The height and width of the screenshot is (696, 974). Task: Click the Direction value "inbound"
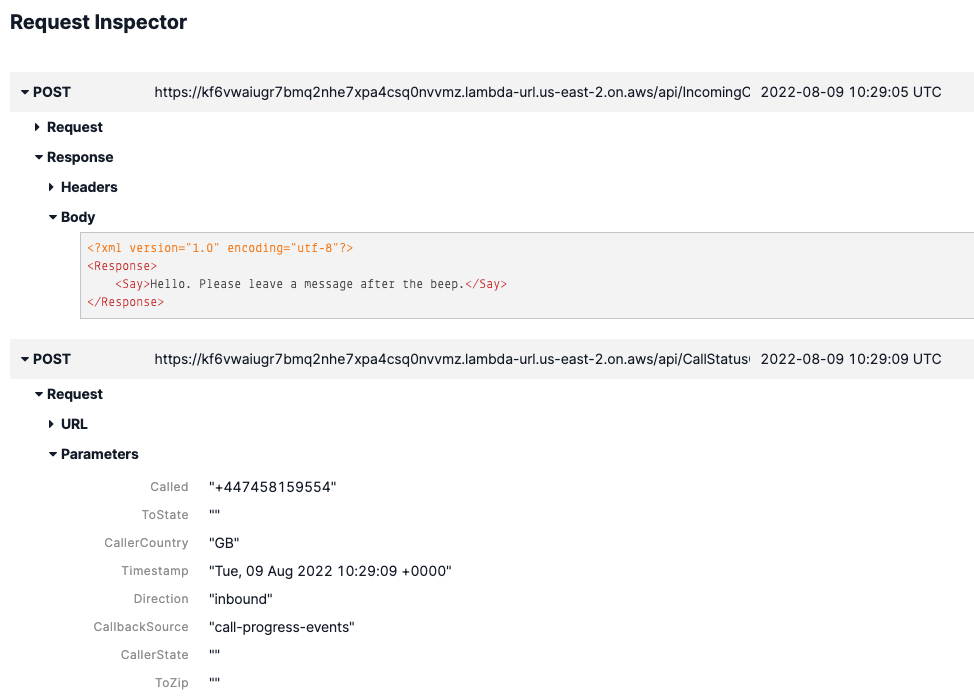click(x=241, y=599)
